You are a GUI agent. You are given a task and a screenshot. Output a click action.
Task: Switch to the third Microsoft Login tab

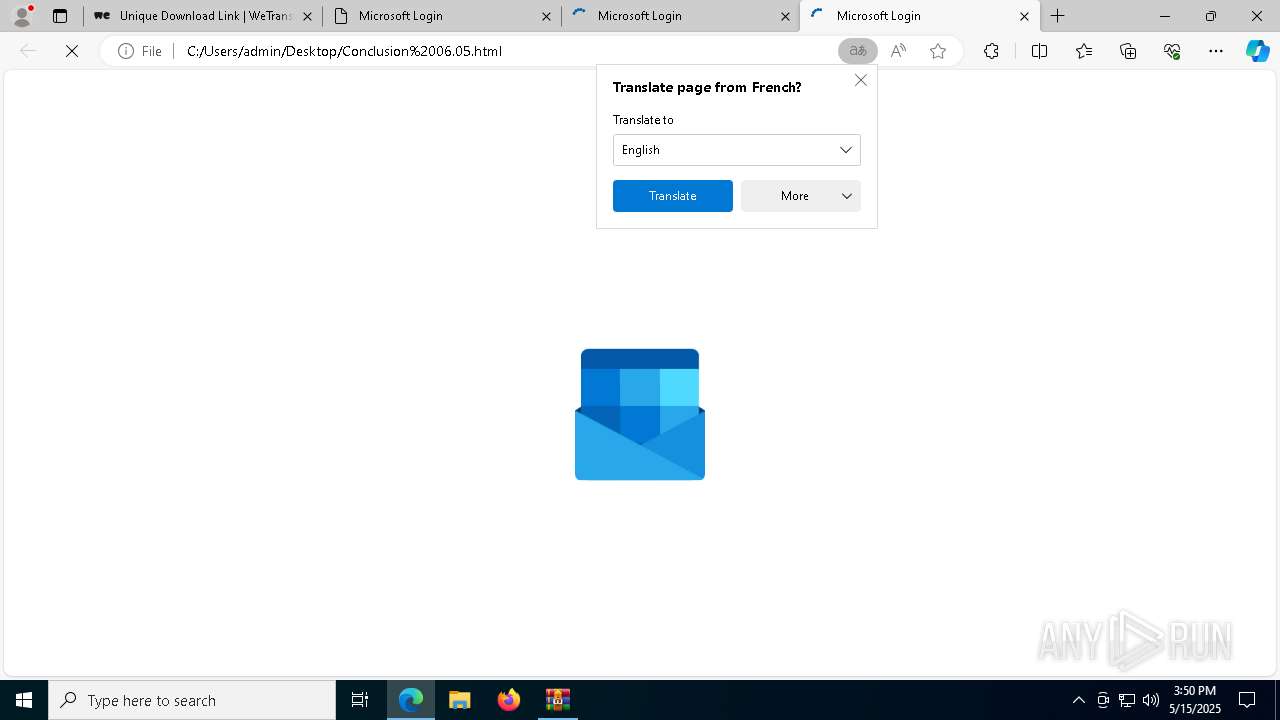point(680,16)
